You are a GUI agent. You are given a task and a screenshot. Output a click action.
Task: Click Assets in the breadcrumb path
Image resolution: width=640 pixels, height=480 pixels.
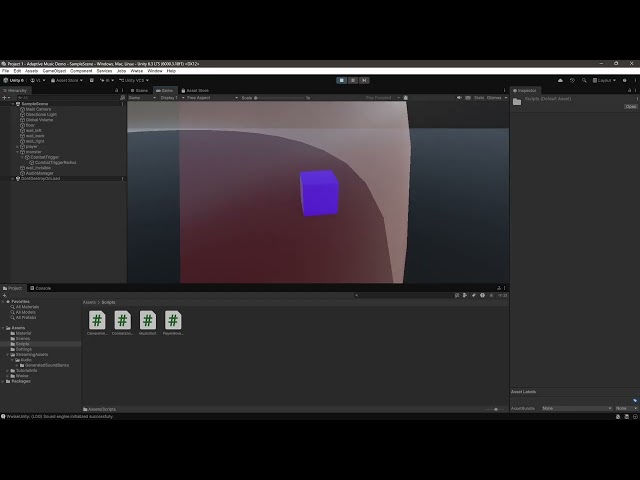point(89,302)
